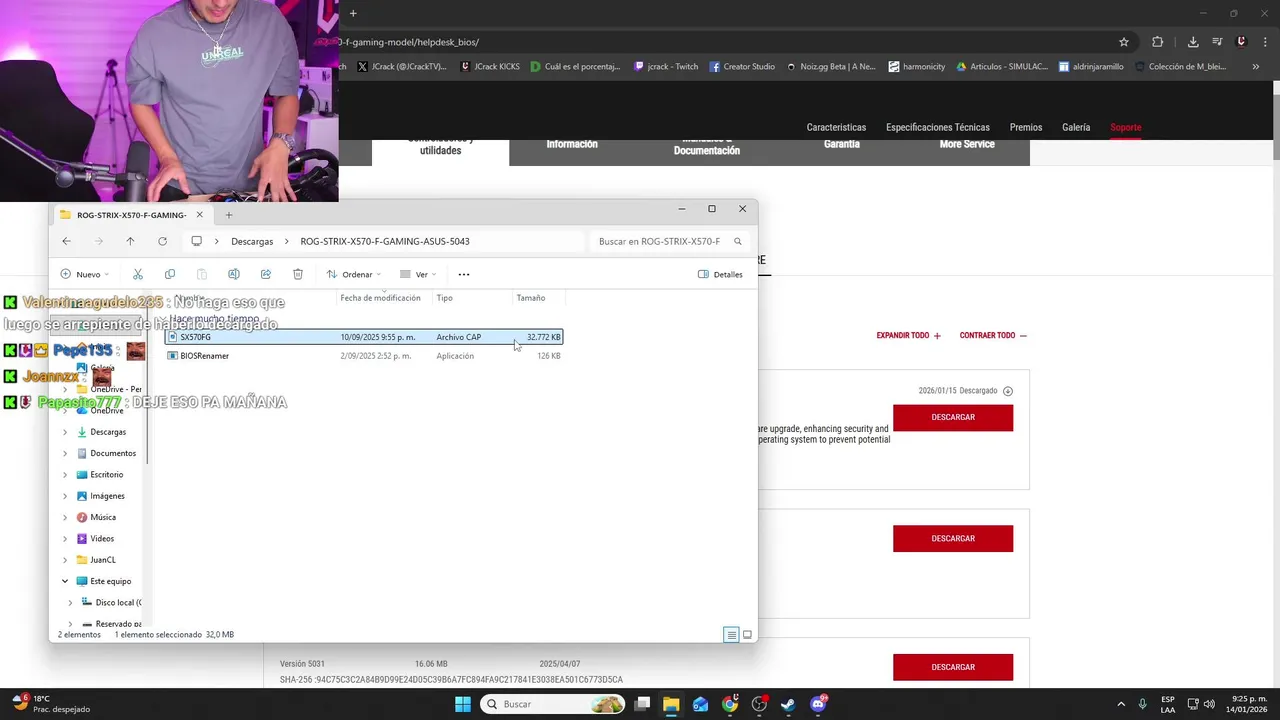Switch to large thumbnails view icon in status bar
The width and height of the screenshot is (1280, 720).
(x=747, y=635)
